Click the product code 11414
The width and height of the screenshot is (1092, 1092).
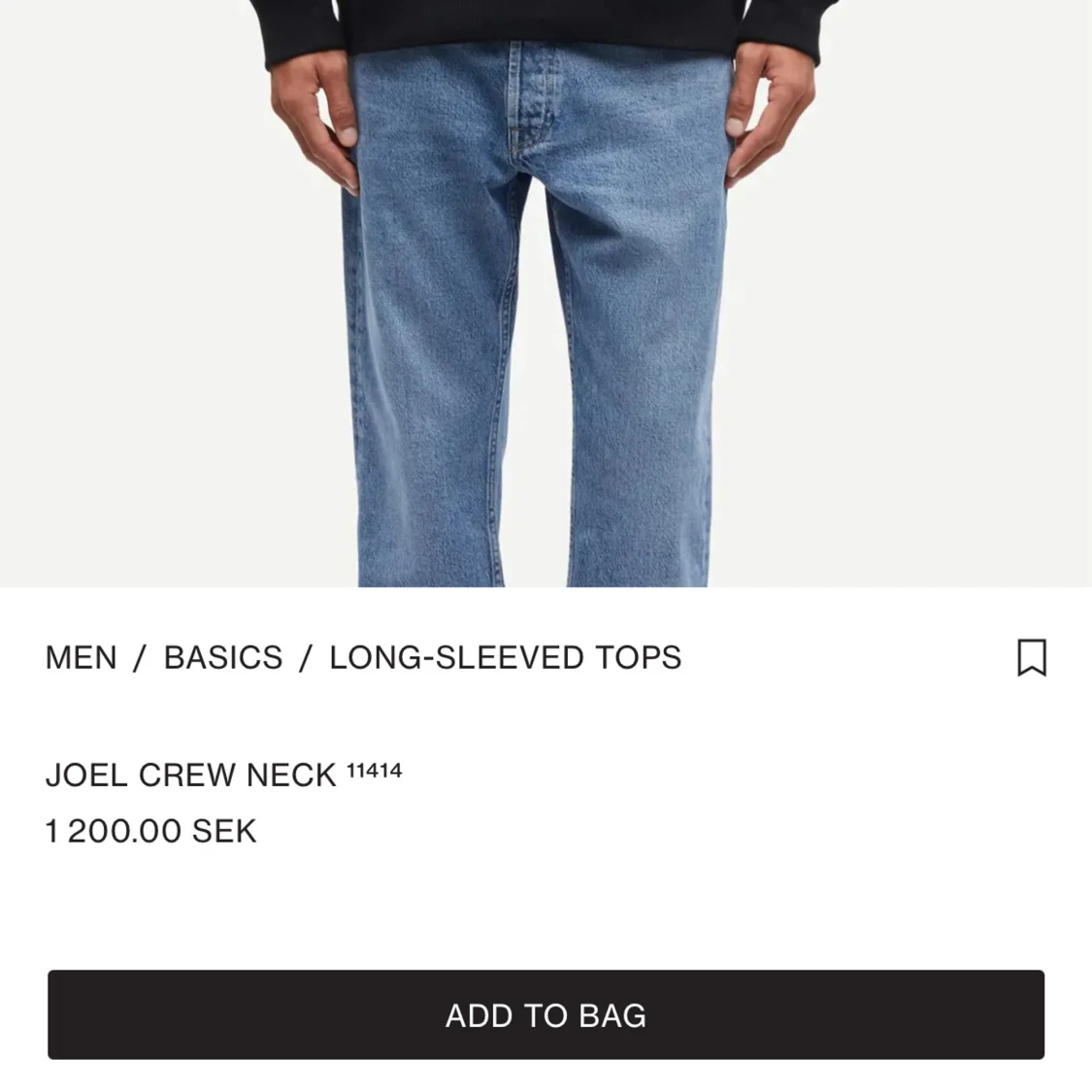[375, 771]
